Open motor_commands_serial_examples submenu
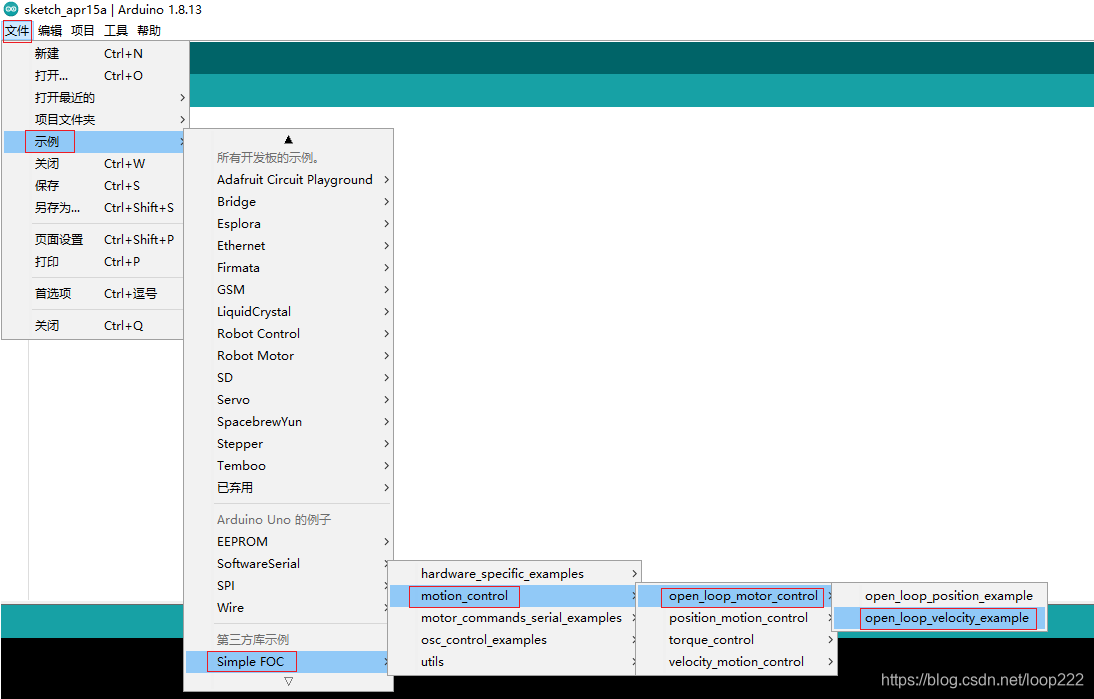This screenshot has width=1094, height=699. click(x=514, y=617)
